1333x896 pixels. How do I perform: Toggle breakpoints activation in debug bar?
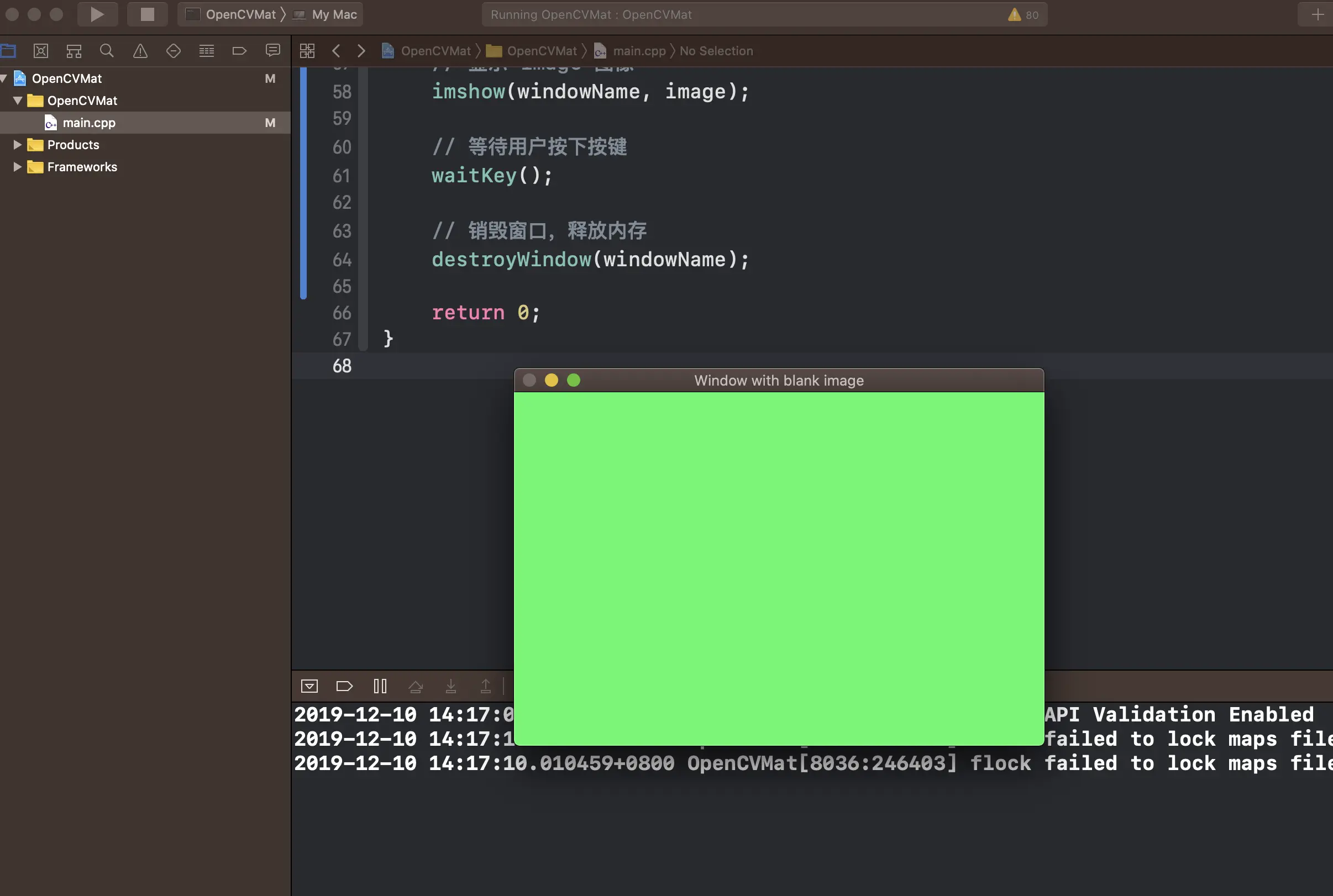pos(344,686)
